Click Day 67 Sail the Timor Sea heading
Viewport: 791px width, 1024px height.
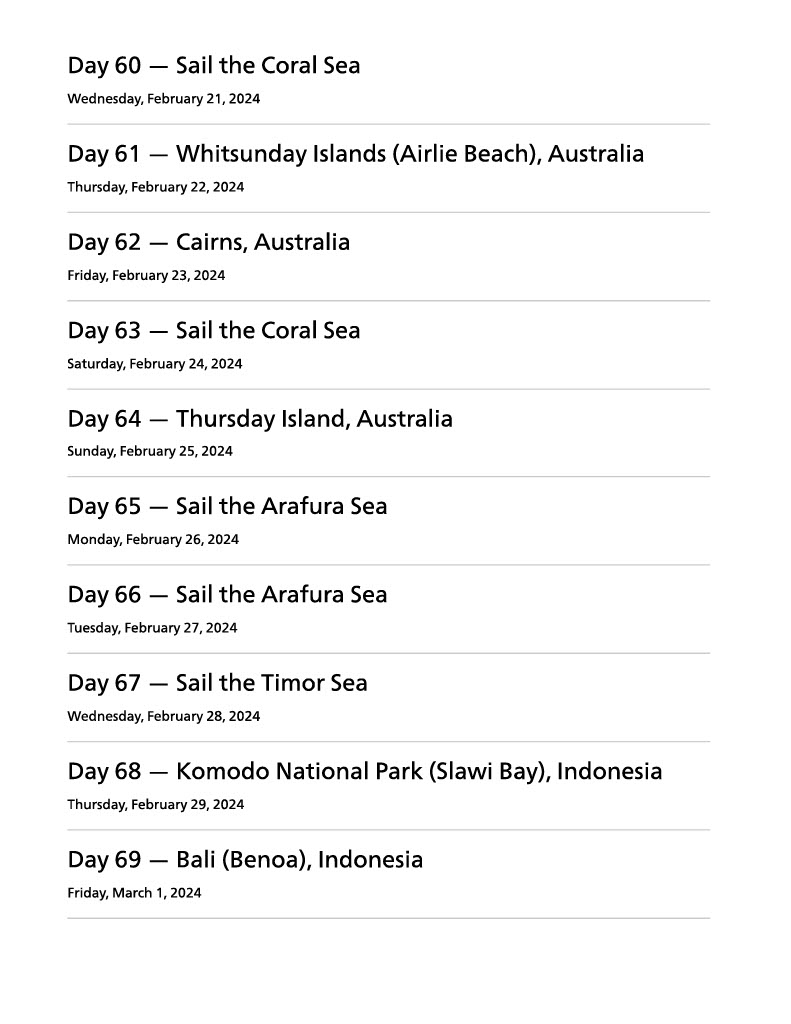(217, 684)
